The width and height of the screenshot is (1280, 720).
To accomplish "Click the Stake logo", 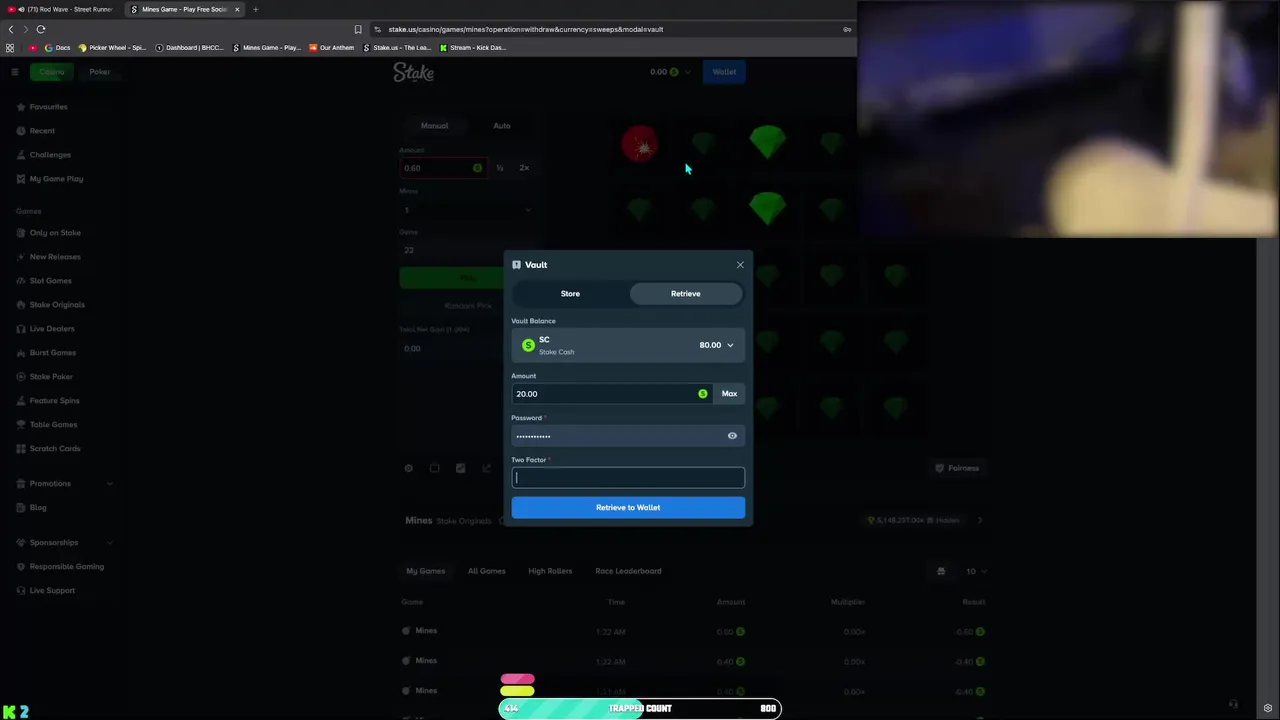I will point(413,72).
